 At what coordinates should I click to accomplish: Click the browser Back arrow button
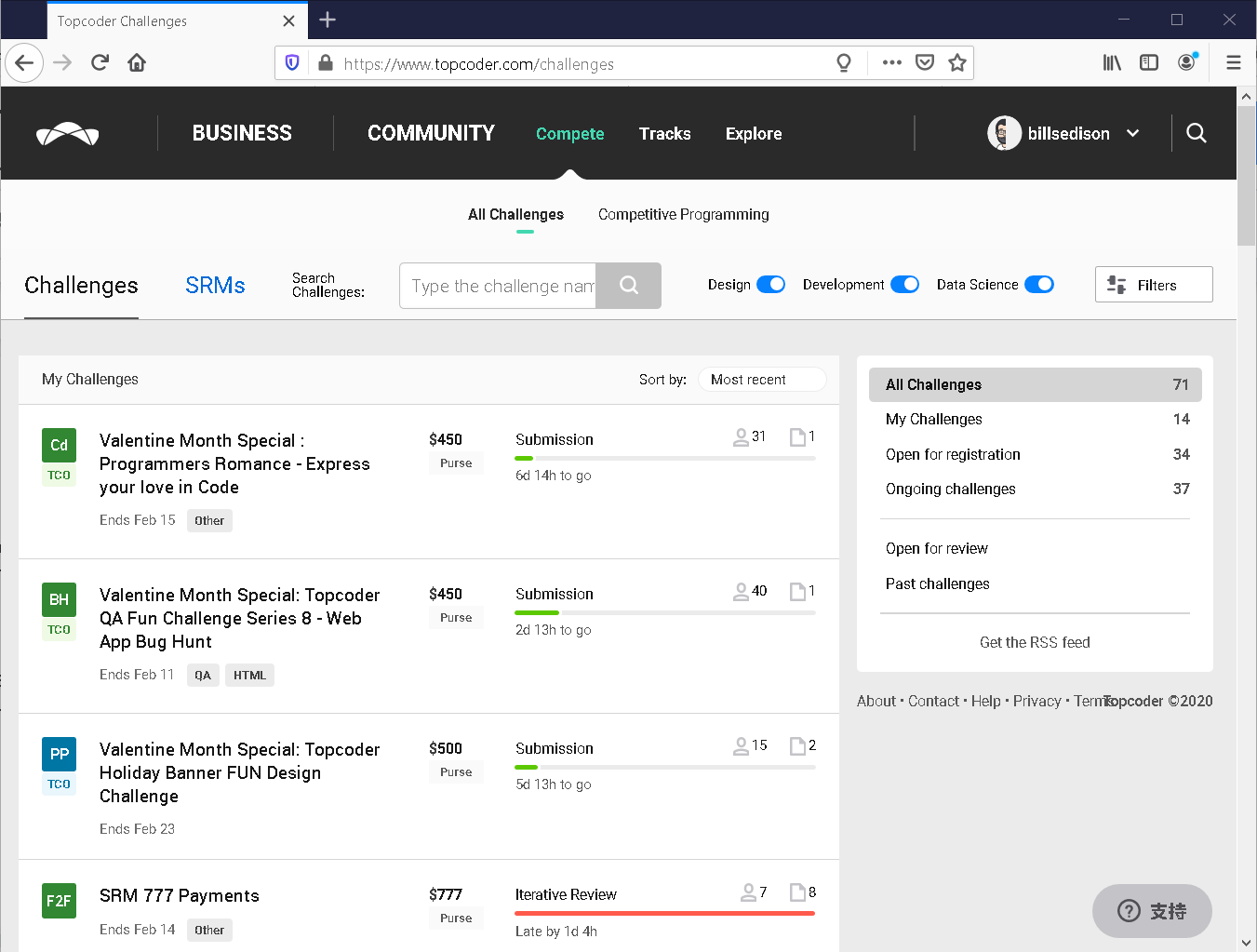click(24, 63)
